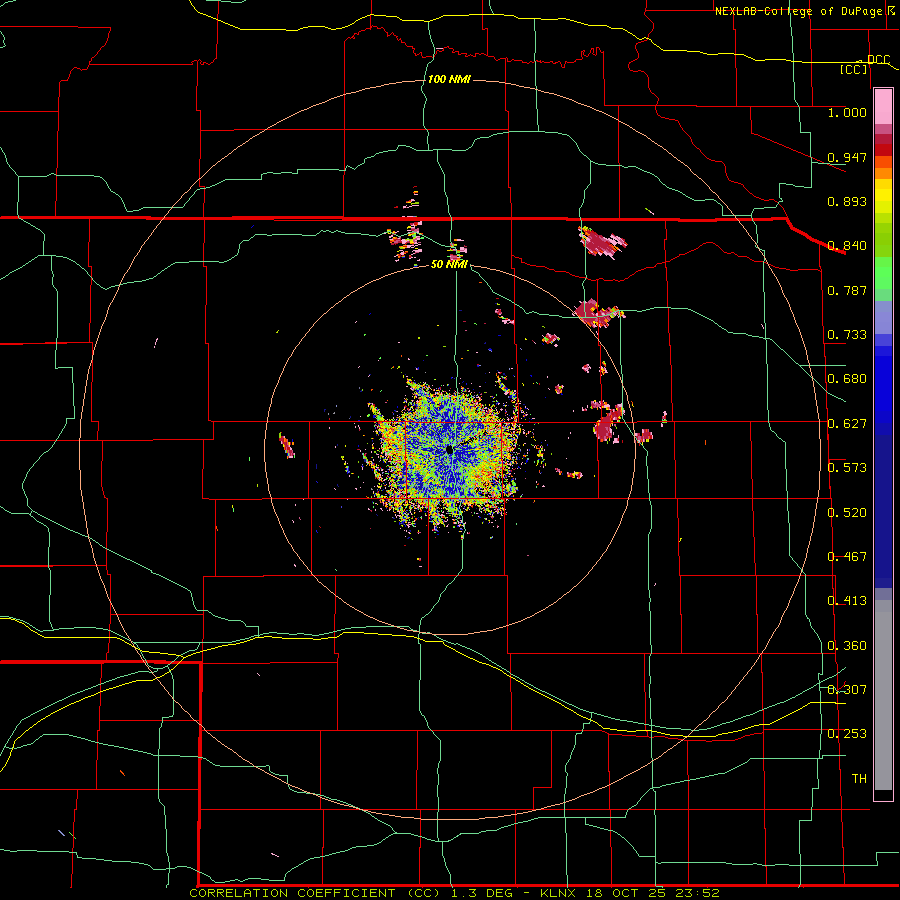This screenshot has width=900, height=900.
Task: Select the 100 NMI range ring label
Action: [x=449, y=79]
